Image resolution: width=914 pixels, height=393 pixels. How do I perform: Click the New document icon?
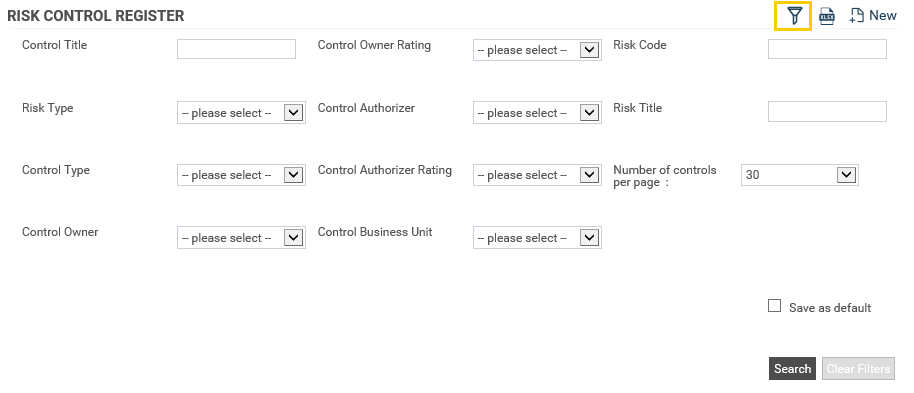tap(856, 16)
